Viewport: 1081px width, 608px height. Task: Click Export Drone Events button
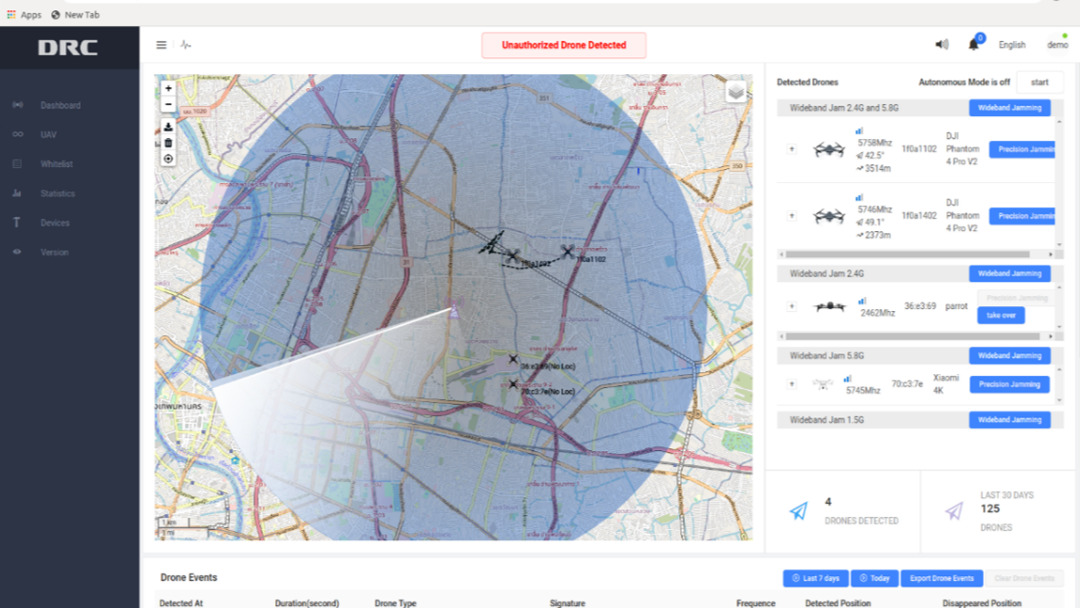(941, 578)
